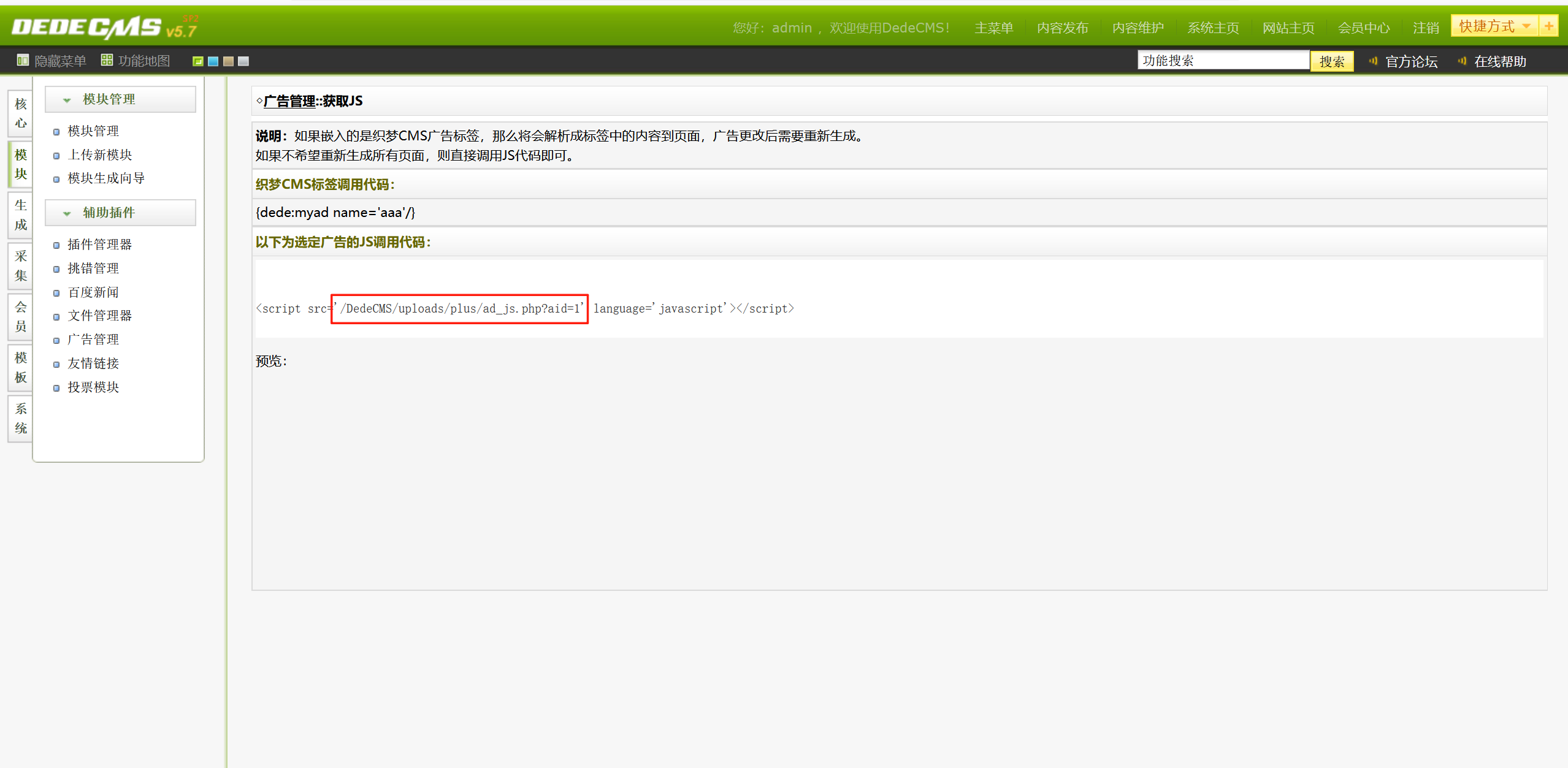
Task: Open 百度新闻 in the sidebar
Action: pos(93,292)
